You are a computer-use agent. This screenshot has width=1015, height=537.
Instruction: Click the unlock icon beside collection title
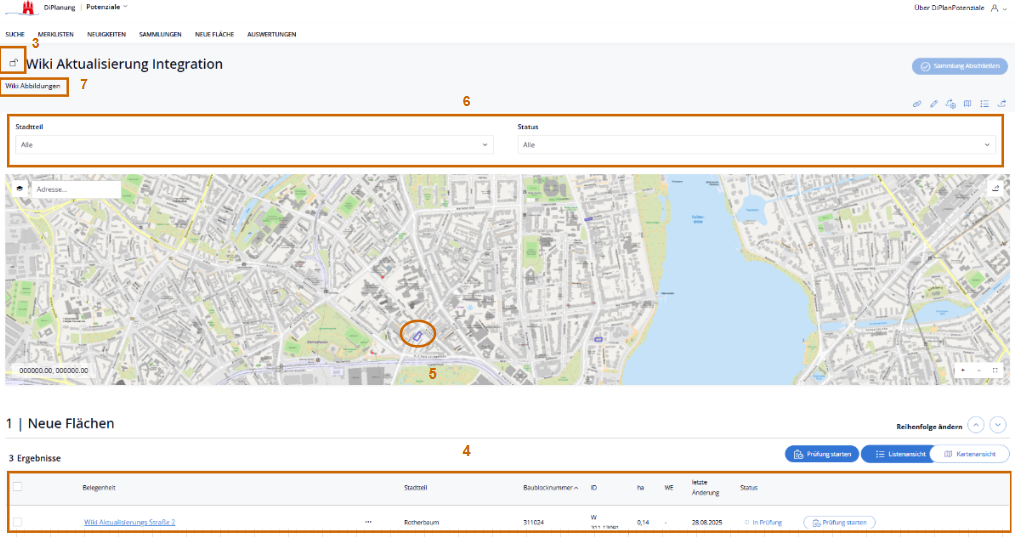point(14,63)
